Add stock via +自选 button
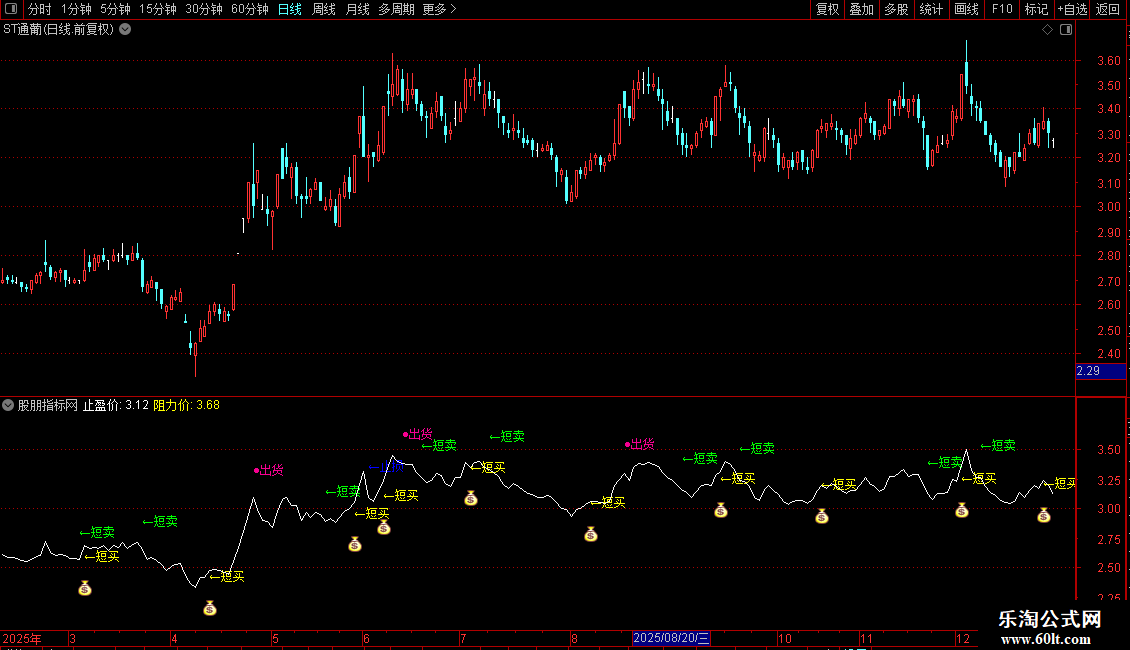The image size is (1130, 650). [1072, 9]
